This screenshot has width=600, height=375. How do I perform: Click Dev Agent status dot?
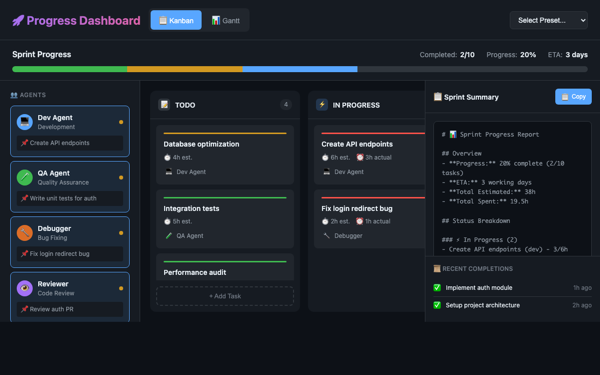pos(121,122)
